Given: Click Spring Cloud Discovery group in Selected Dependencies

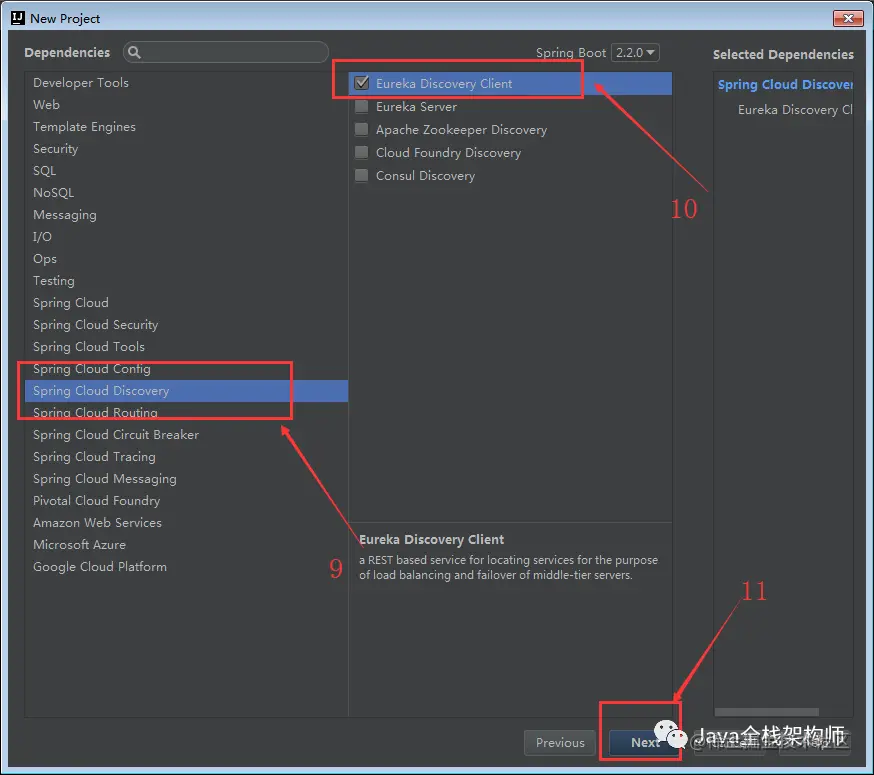Looking at the screenshot, I should 785,85.
